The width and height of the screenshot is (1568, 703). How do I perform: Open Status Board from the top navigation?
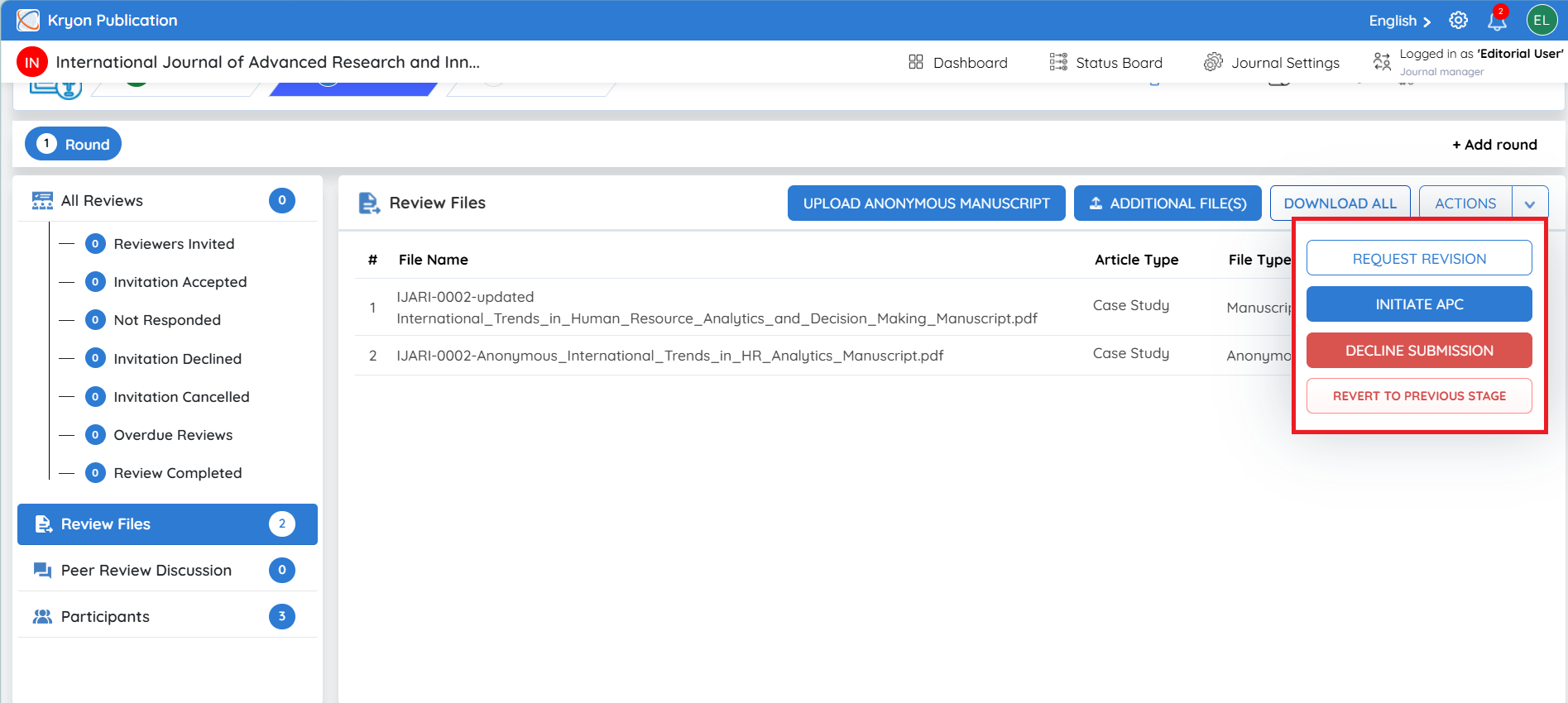1105,63
